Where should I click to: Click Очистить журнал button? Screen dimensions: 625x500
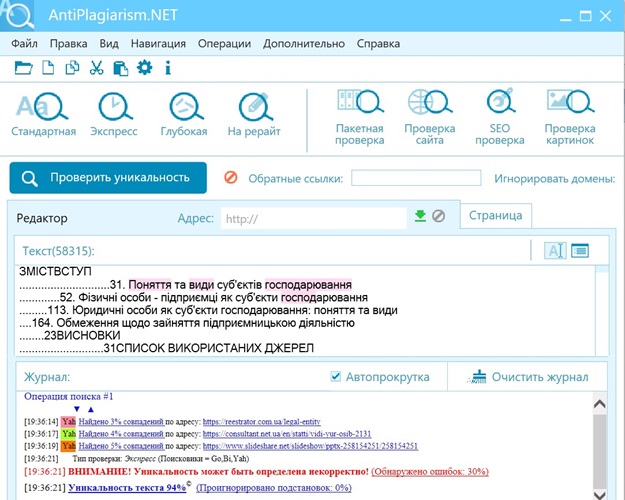528,377
